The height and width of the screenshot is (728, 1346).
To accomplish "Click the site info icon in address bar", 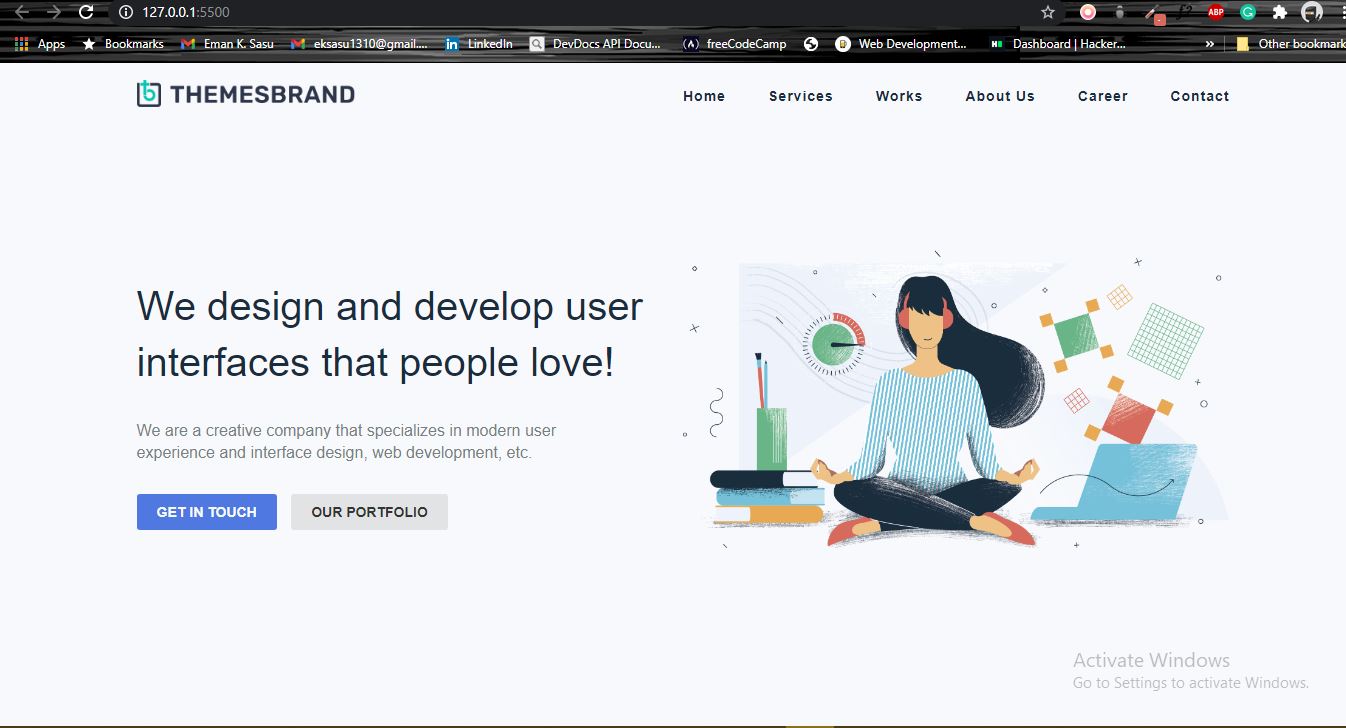I will (x=124, y=12).
